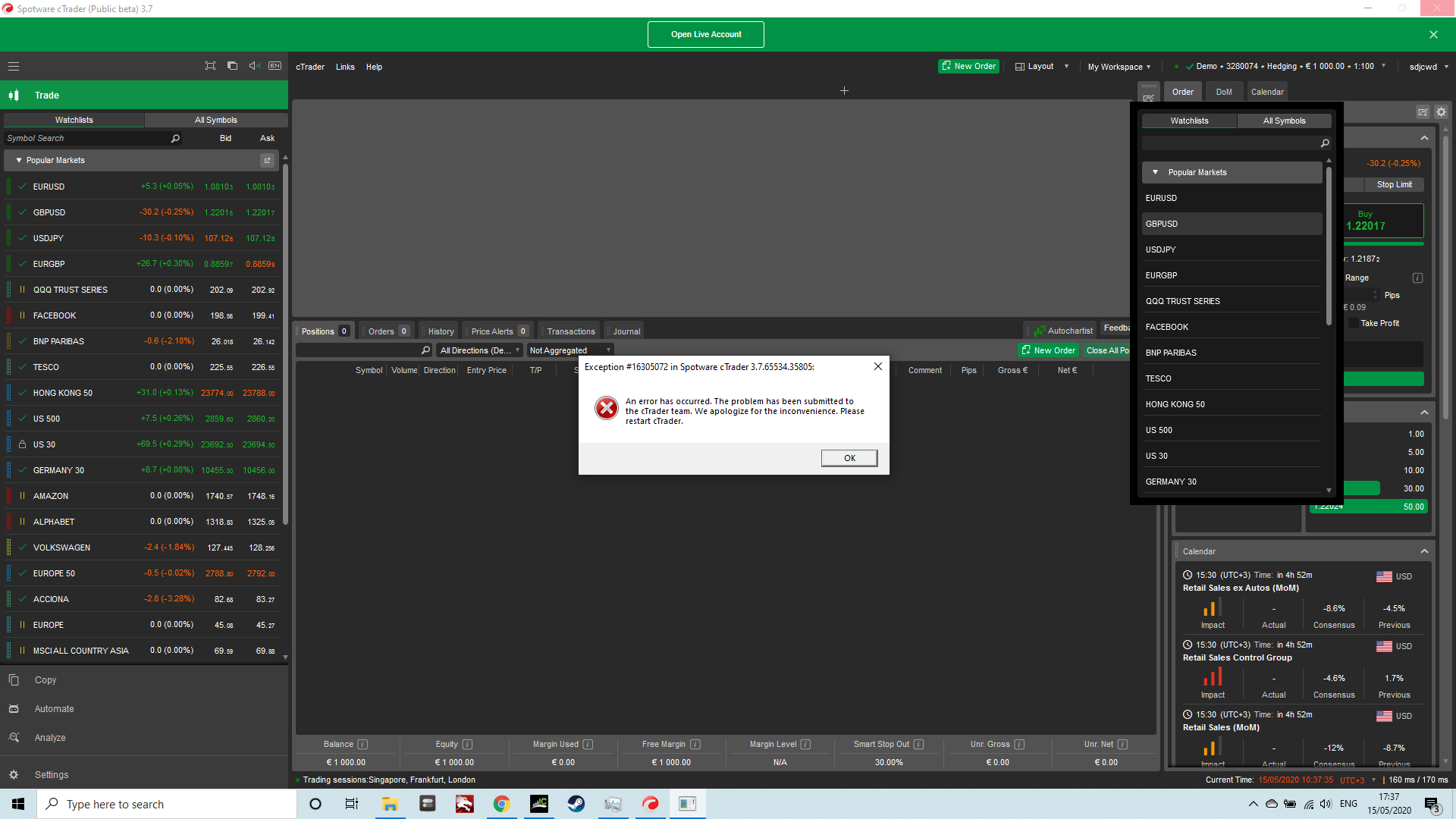Click the Equity info icon
This screenshot has height=819, width=1456.
tap(467, 745)
